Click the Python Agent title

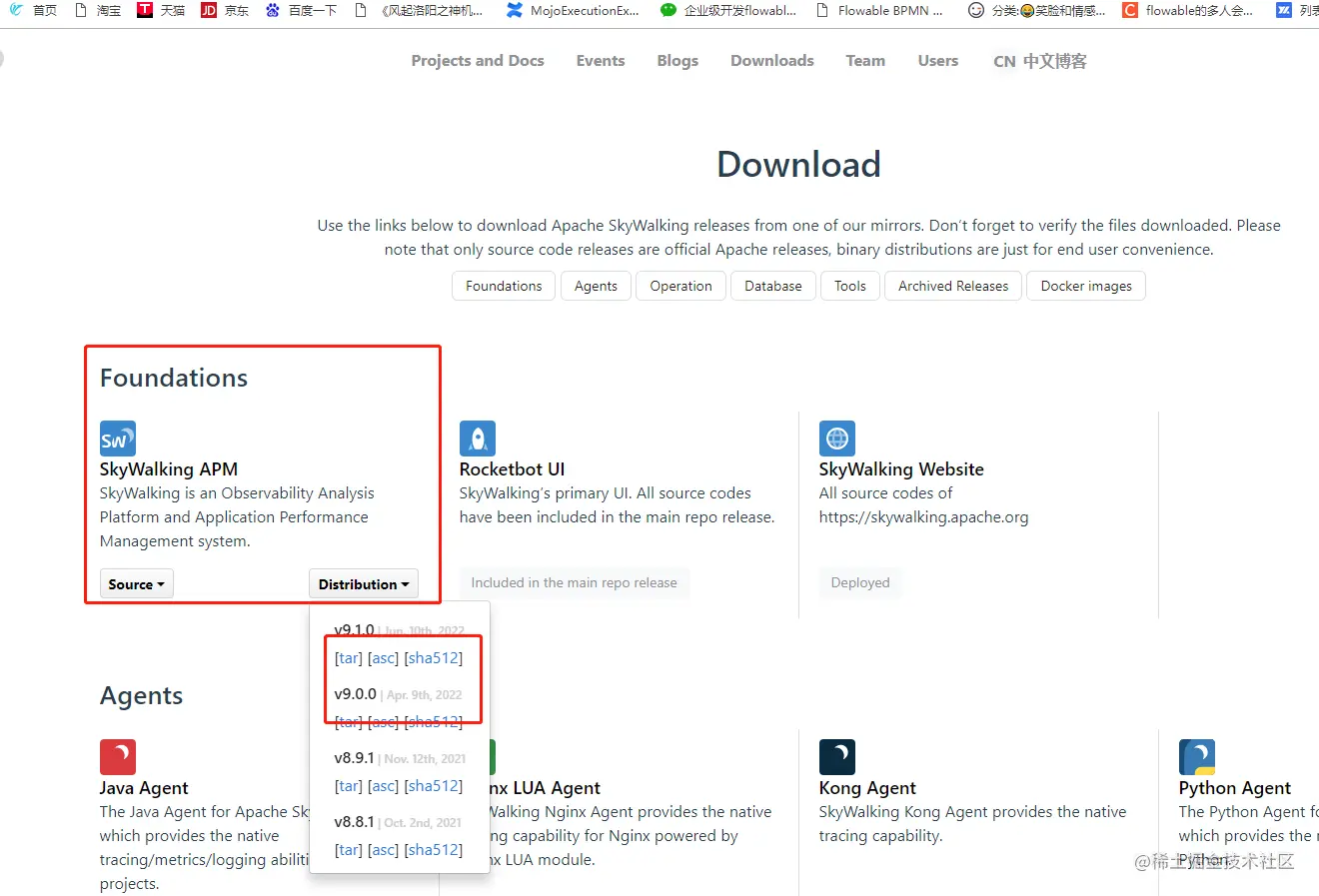pyautogui.click(x=1234, y=788)
